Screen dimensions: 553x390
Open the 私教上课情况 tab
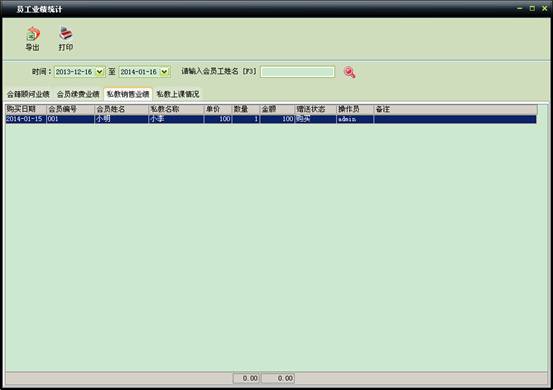178,94
